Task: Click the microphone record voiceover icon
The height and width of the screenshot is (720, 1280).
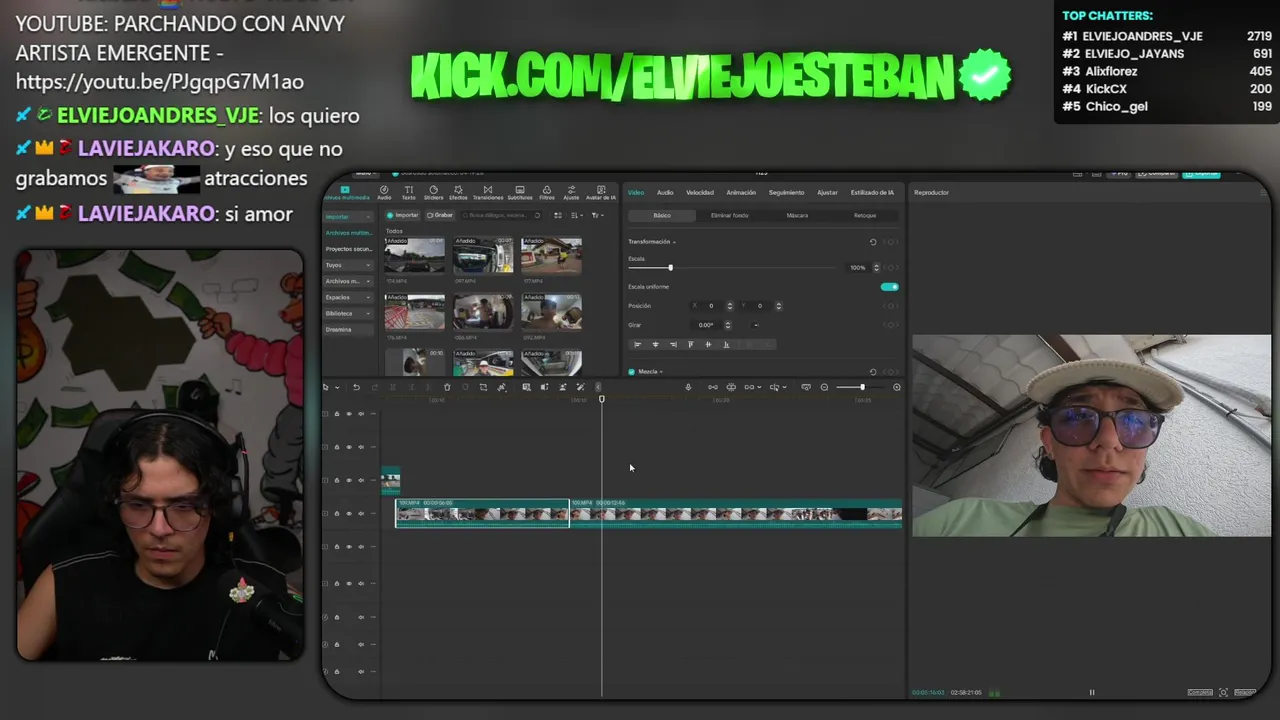Action: [x=688, y=387]
